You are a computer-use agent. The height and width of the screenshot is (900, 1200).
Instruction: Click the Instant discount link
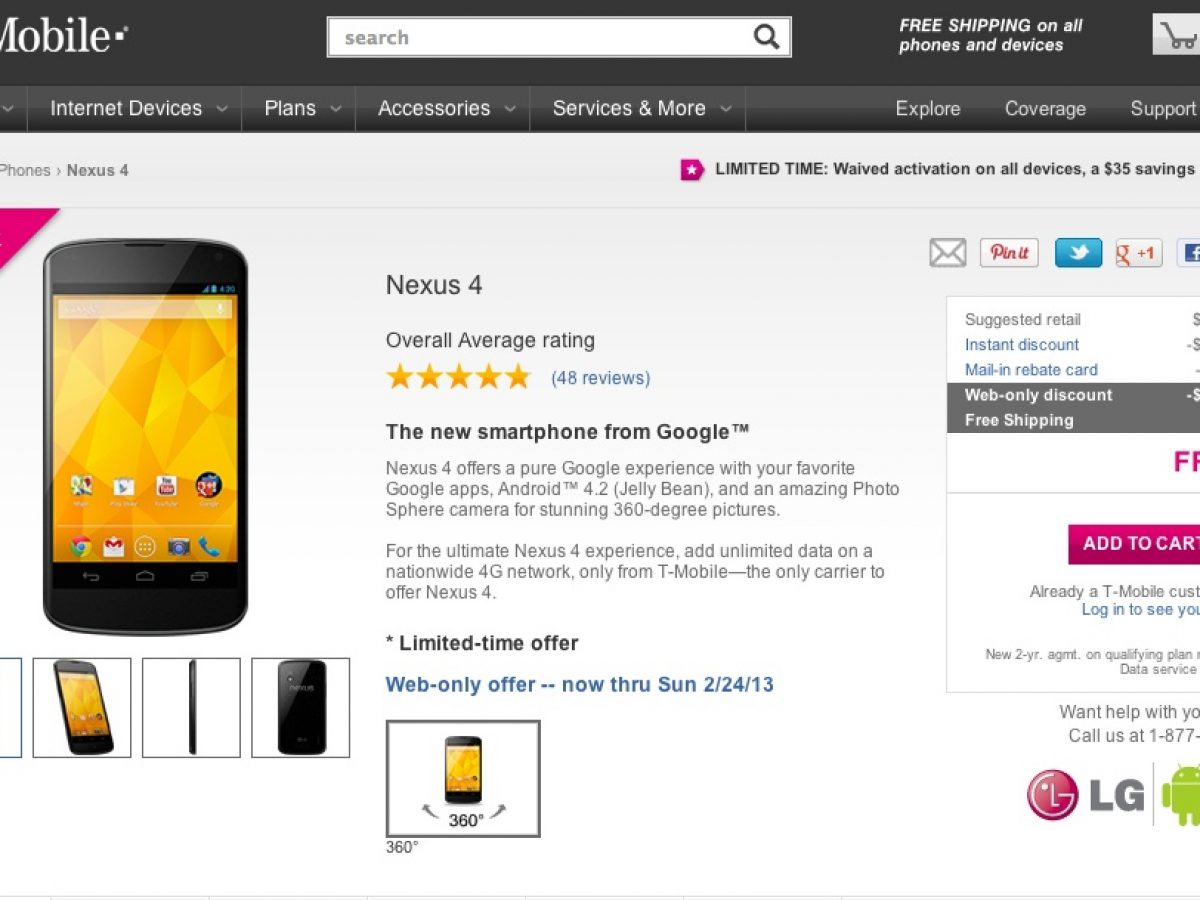click(x=1022, y=345)
